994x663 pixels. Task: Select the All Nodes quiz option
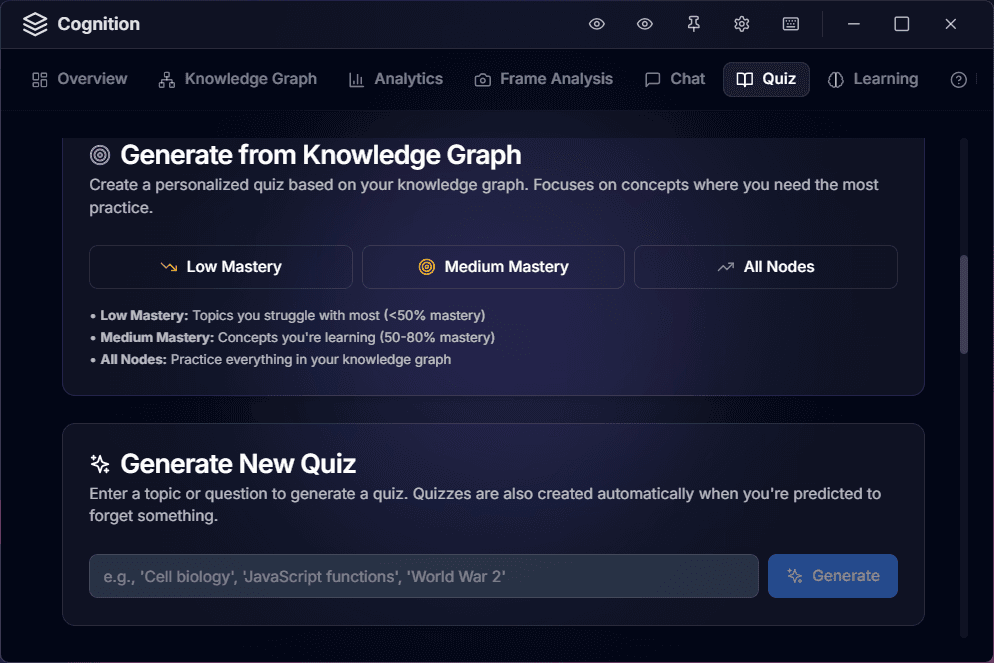coord(765,267)
